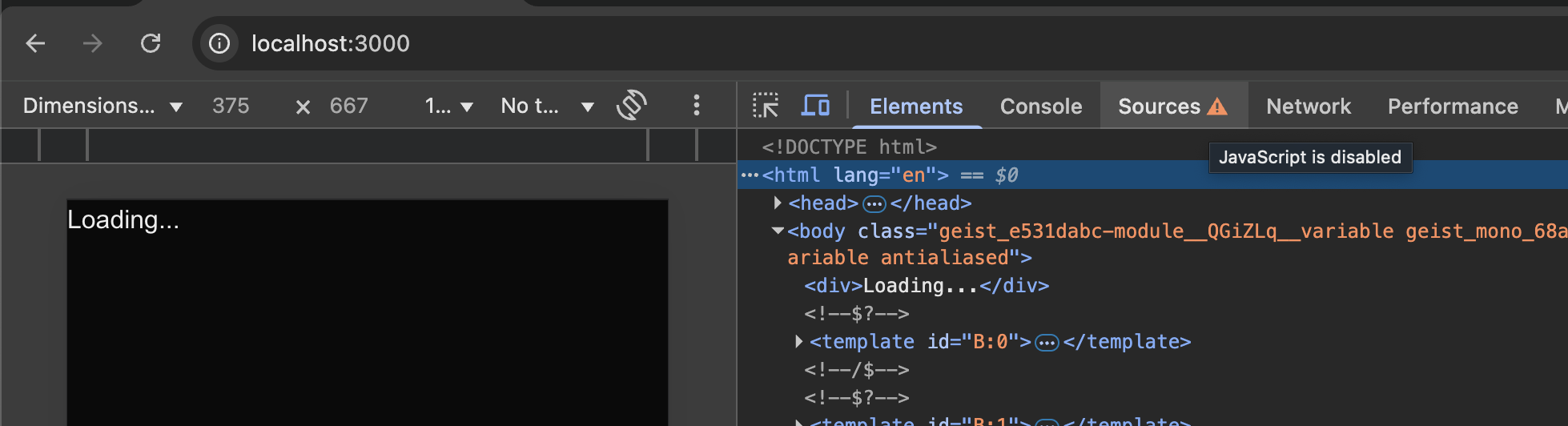Open the Dimensions device dropdown
The image size is (1568, 426).
[x=103, y=106]
